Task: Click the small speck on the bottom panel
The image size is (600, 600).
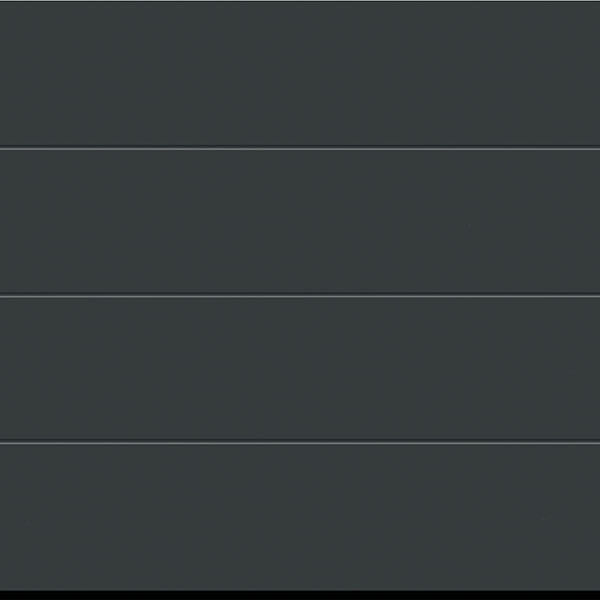Action: 544,519
